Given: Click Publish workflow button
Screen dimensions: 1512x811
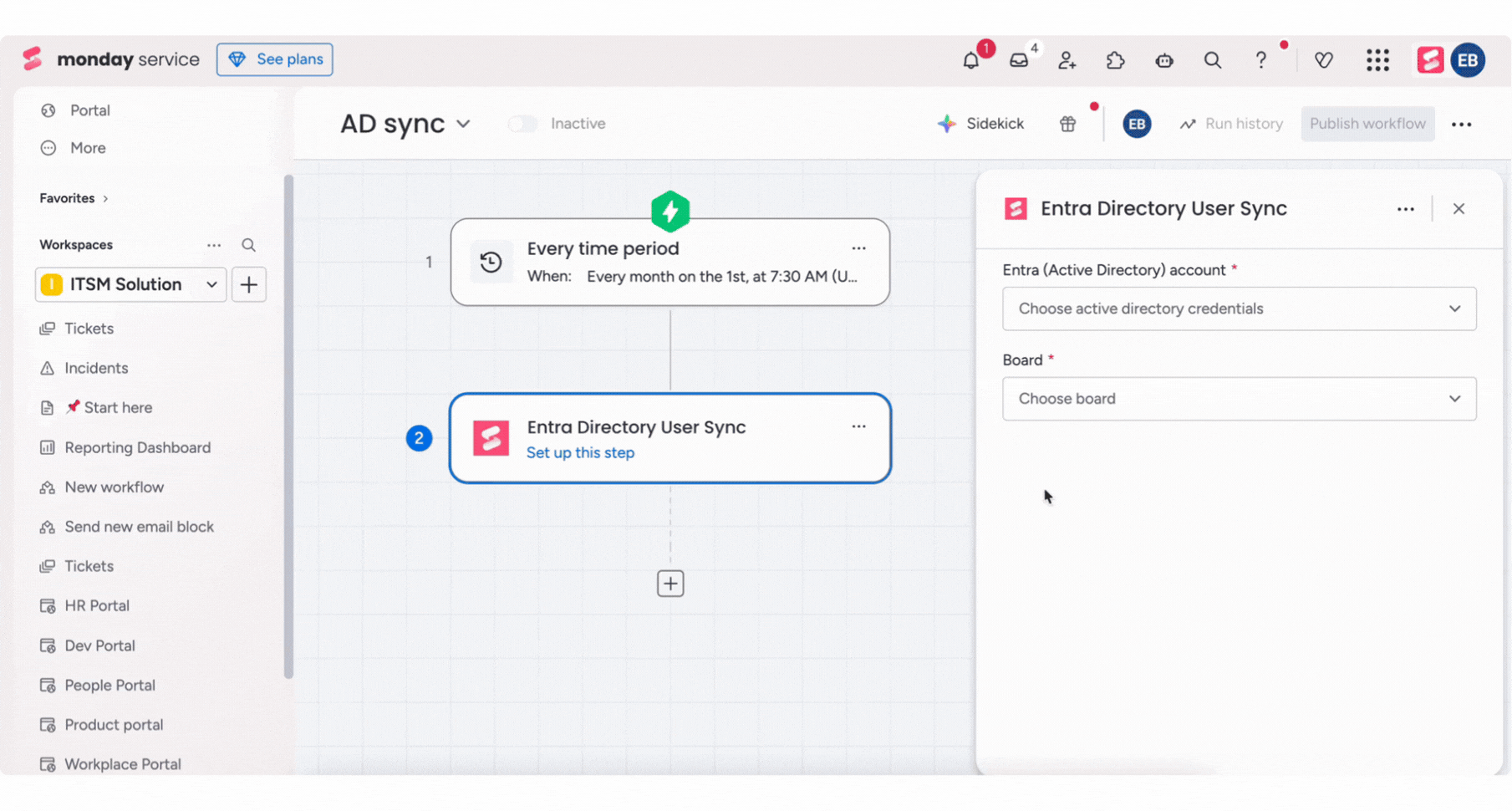Looking at the screenshot, I should point(1367,124).
